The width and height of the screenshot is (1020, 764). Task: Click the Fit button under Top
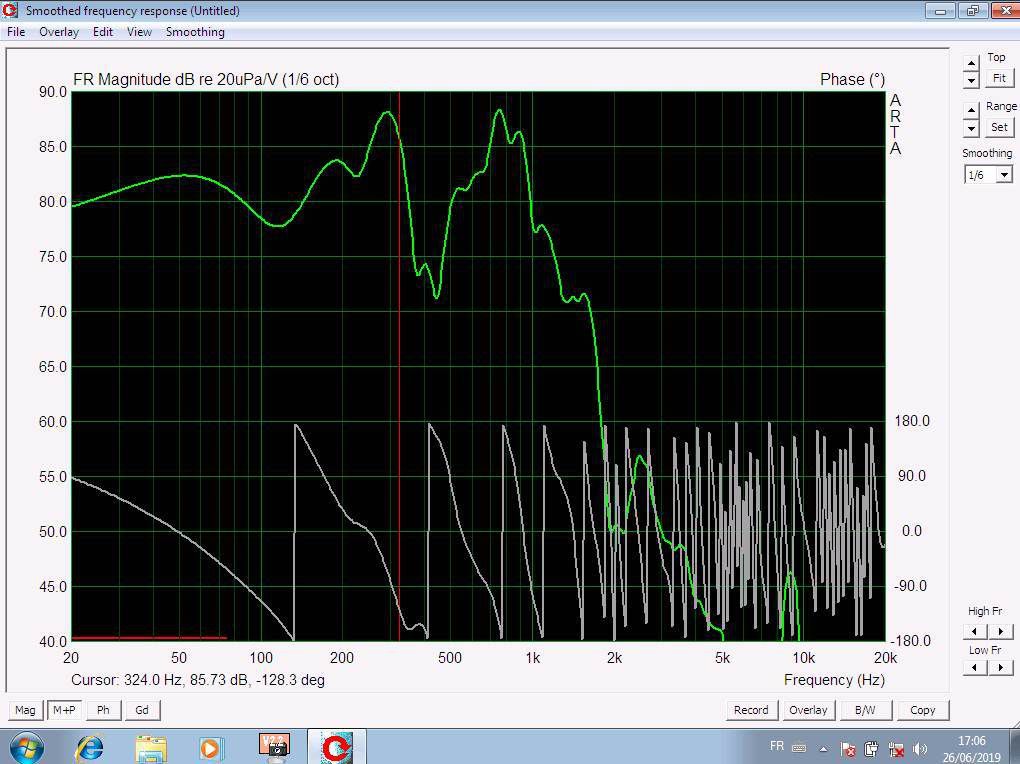[x=999, y=78]
